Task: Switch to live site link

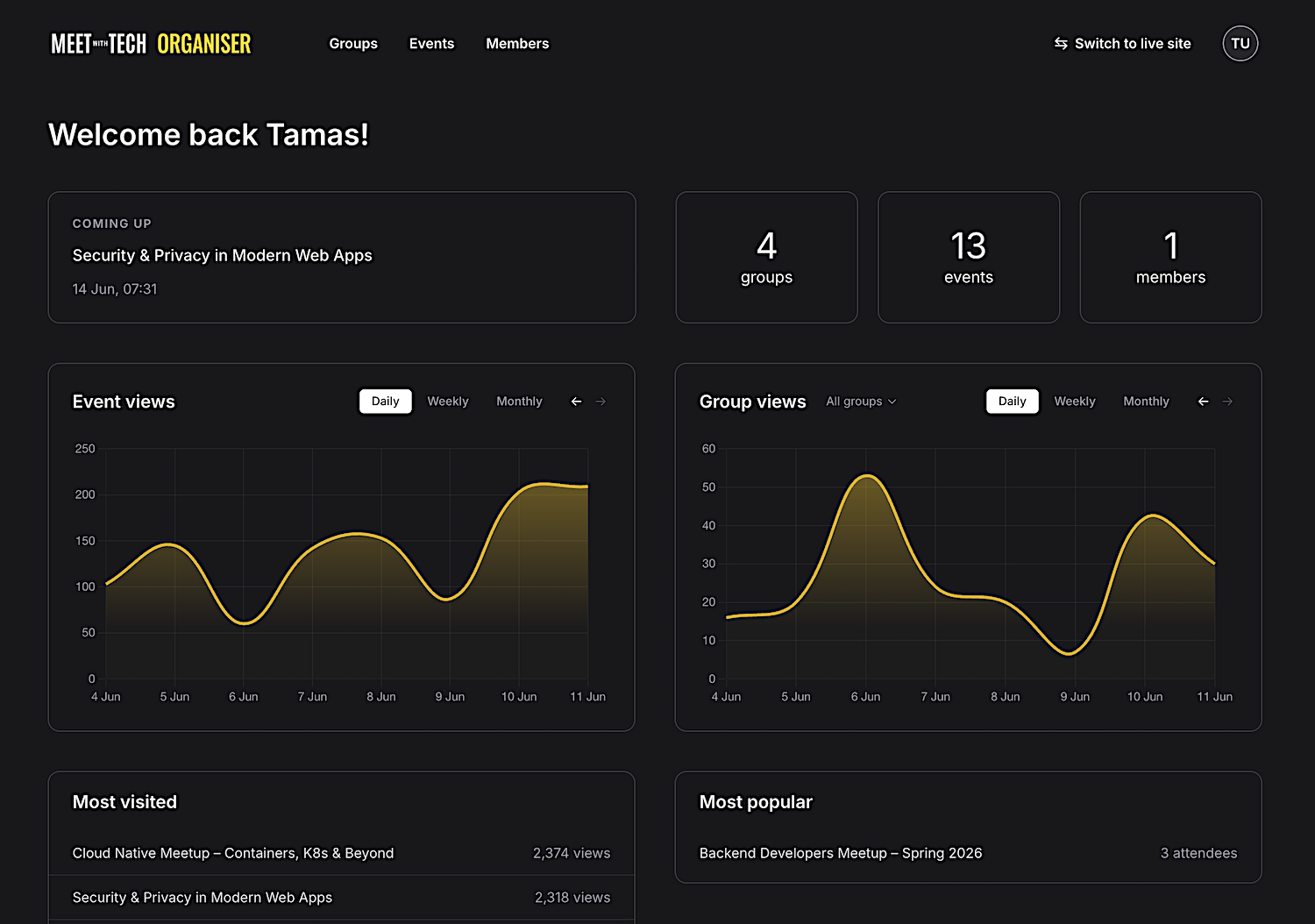Action: coord(1122,44)
